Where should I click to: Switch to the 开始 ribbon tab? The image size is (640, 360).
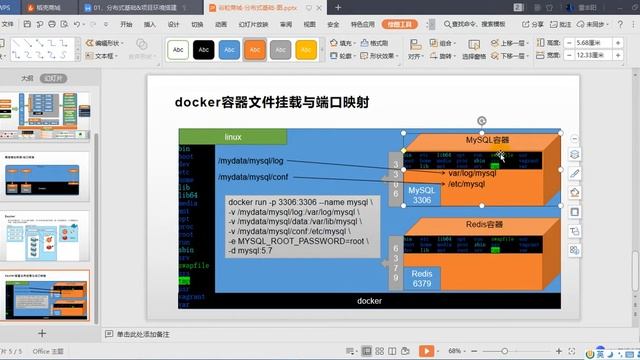point(126,24)
